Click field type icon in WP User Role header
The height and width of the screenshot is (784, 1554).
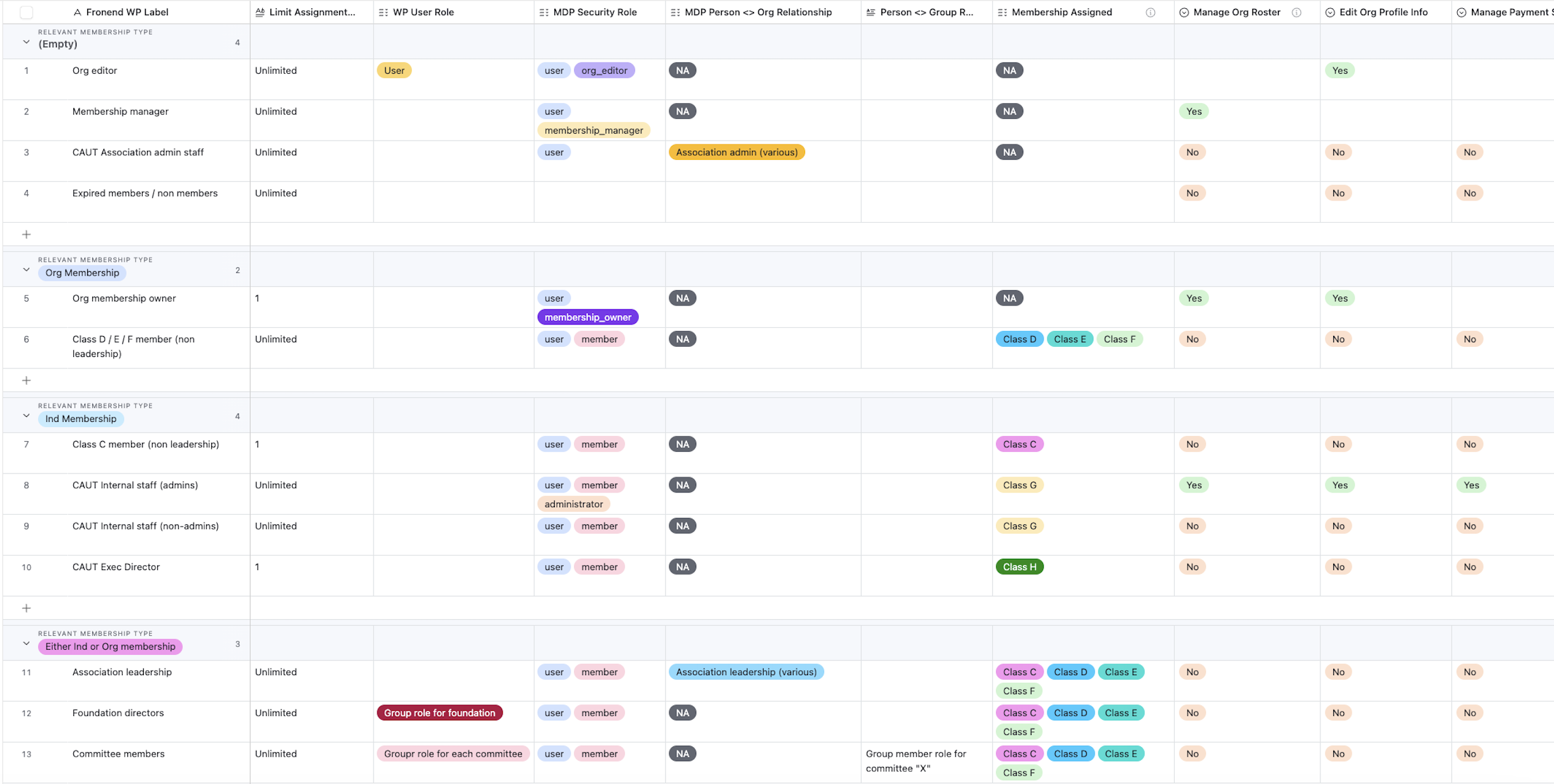[x=383, y=12]
